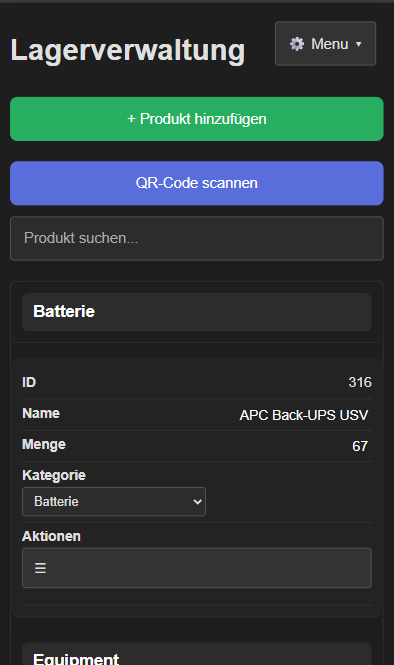The image size is (394, 665).
Task: Focus the Produkt suchen search field
Action: 197,238
